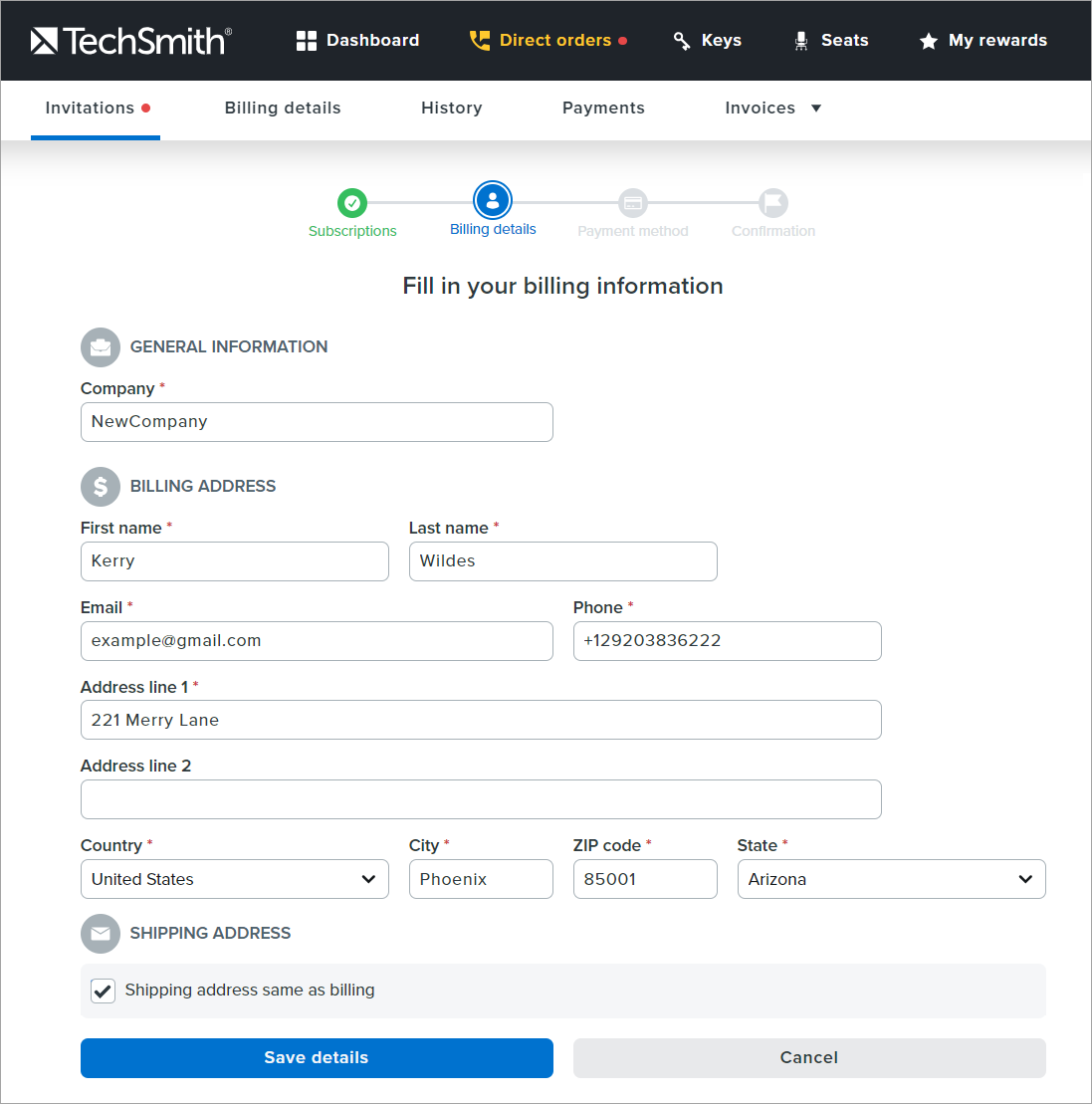Click the Payment method step icon
1092x1104 pixels.
click(x=632, y=203)
